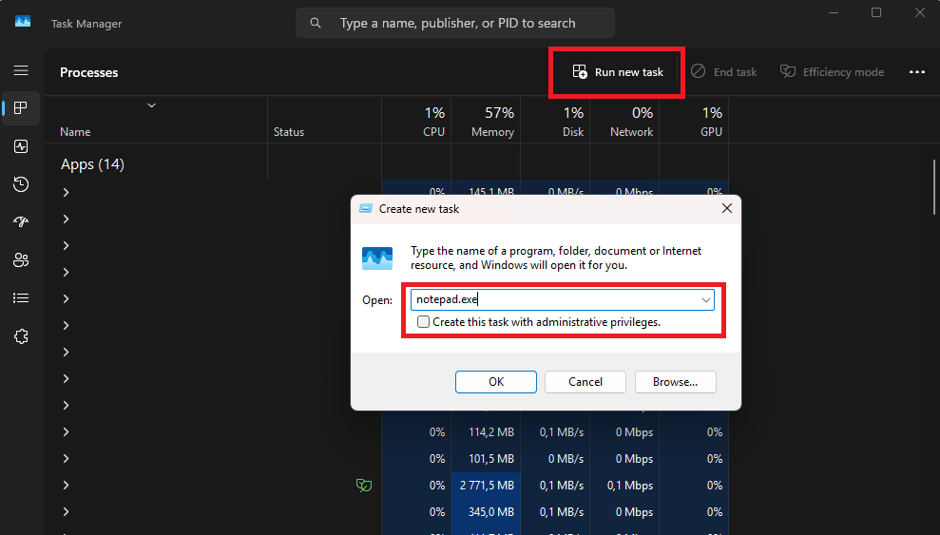Enable Create this task with administrative privileges

(423, 321)
